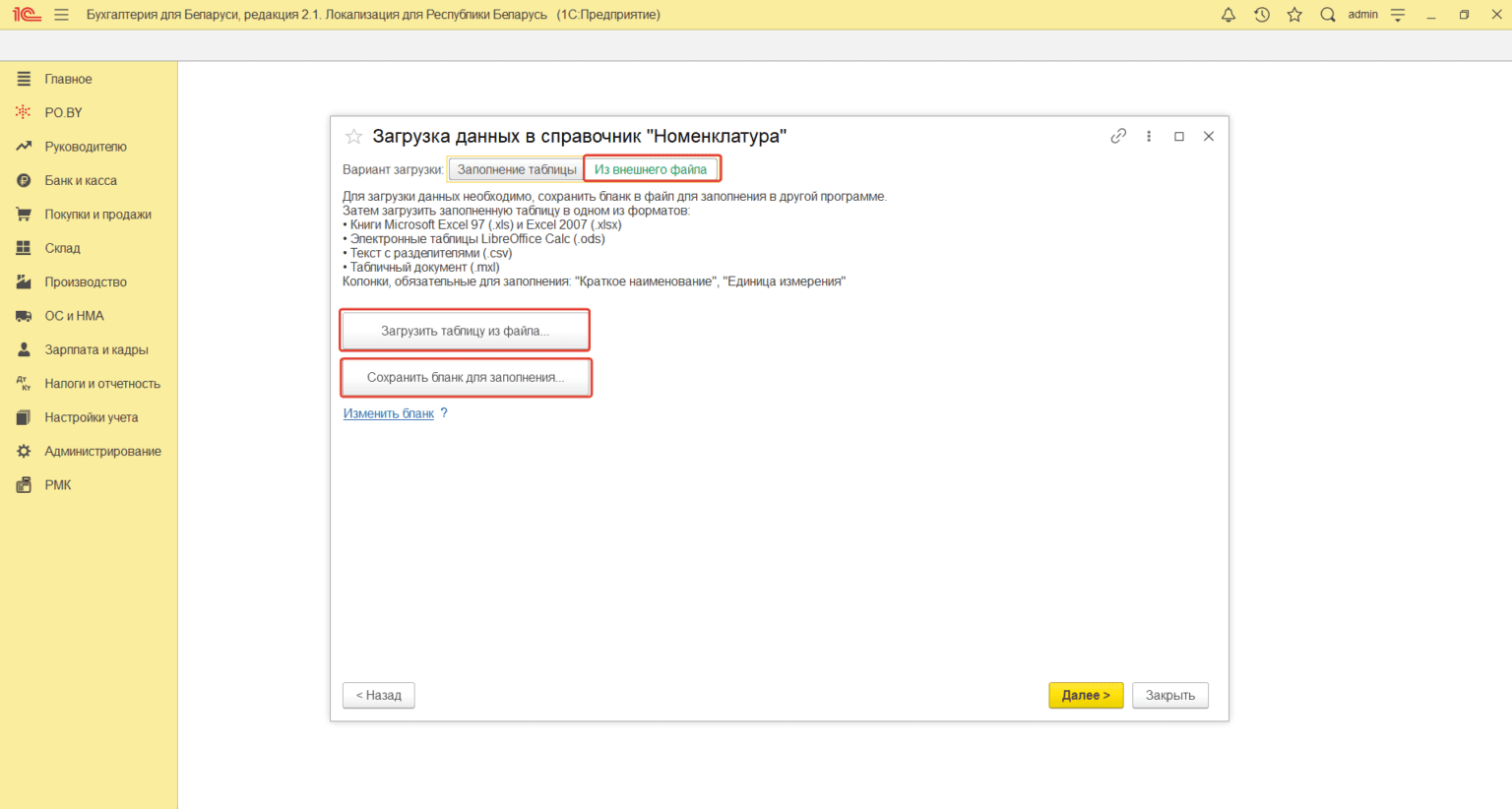Click the Налоги и отчетность icon
This screenshot has height=809, width=1512.
pos(24,384)
